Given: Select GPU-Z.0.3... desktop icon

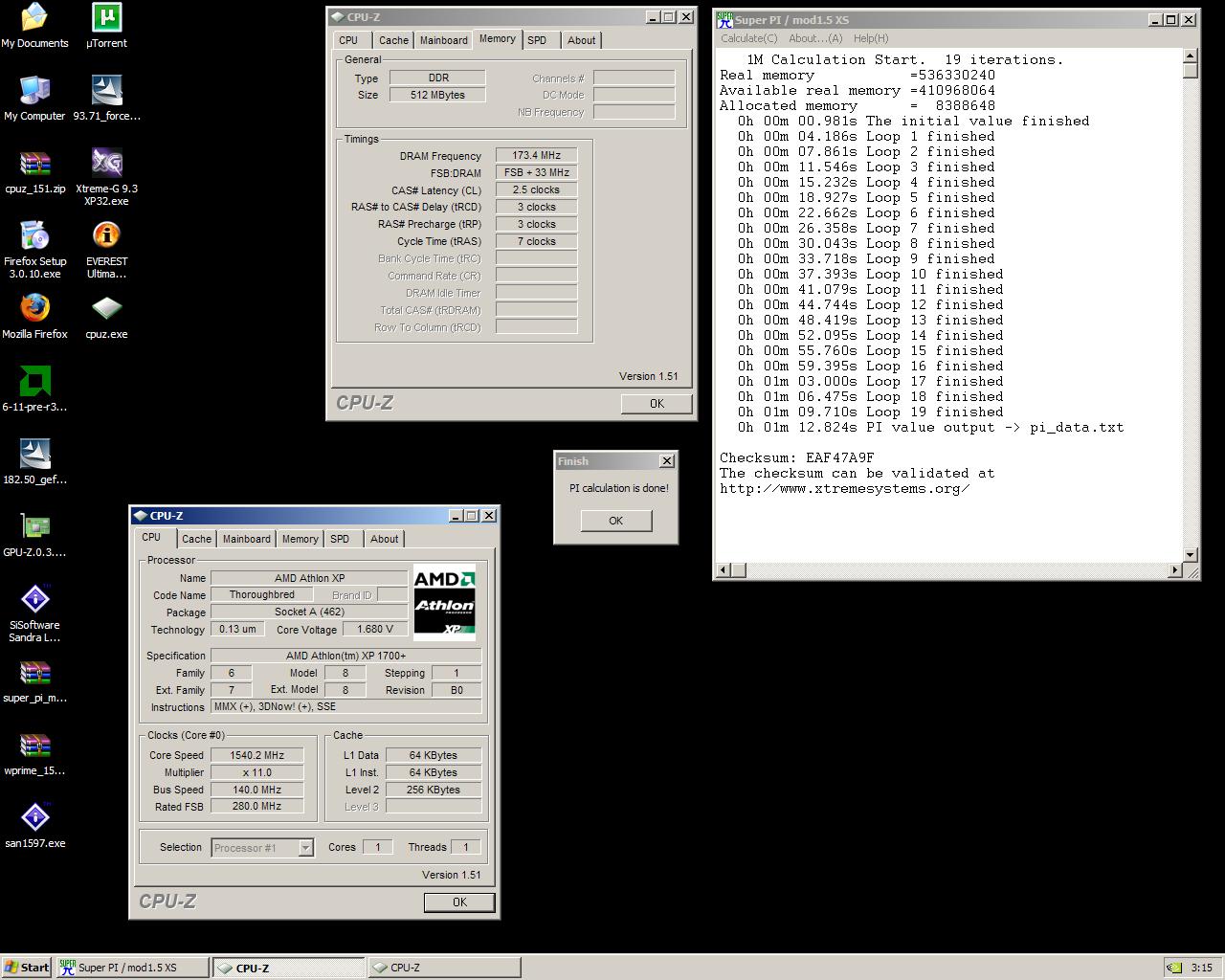Looking at the screenshot, I should coord(34,535).
